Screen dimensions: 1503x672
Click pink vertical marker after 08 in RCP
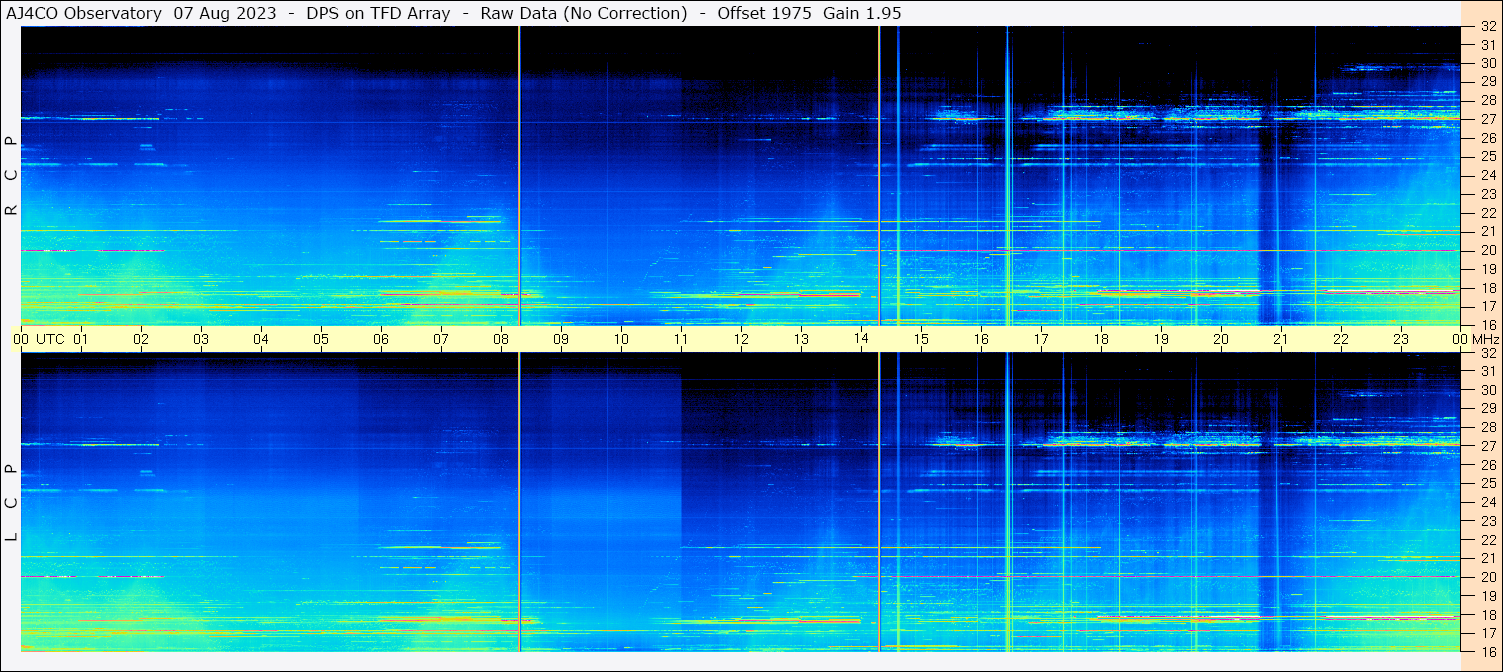tap(519, 176)
